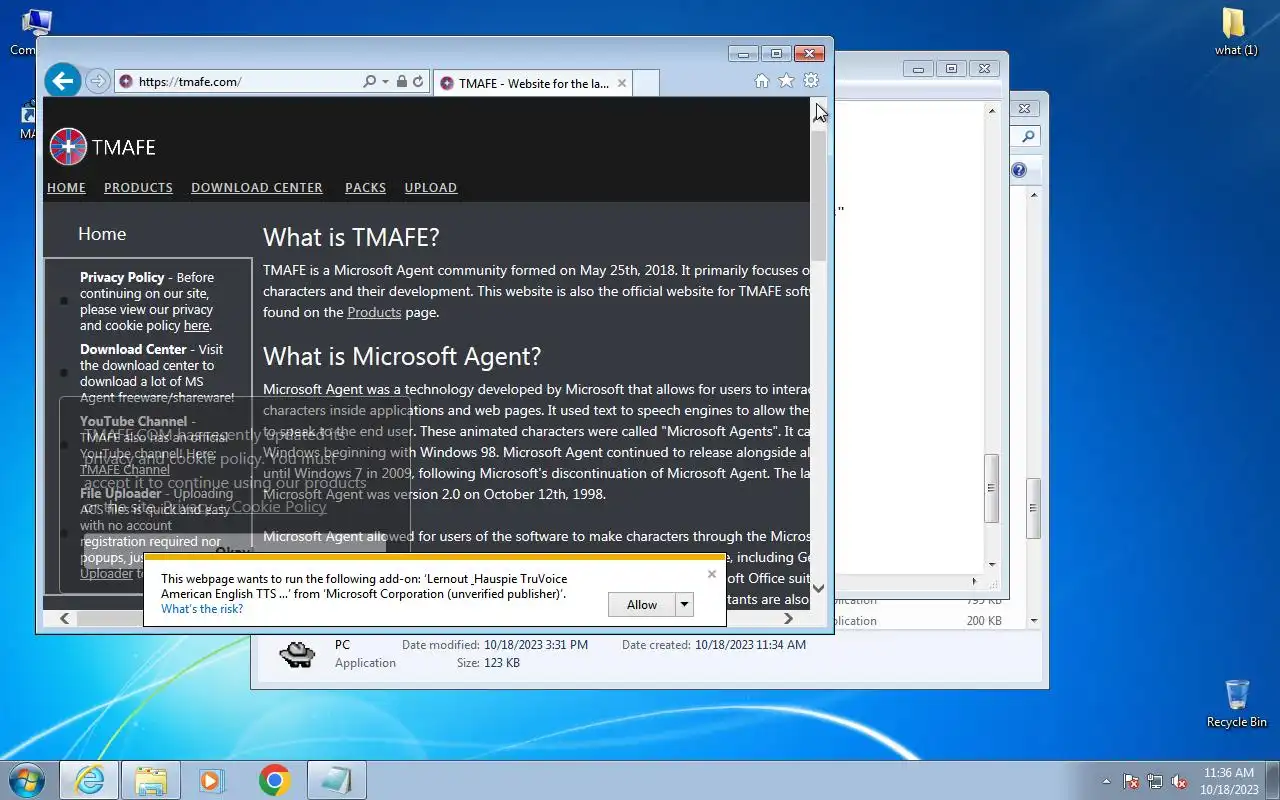Open Google Chrome from the taskbar

[274, 780]
